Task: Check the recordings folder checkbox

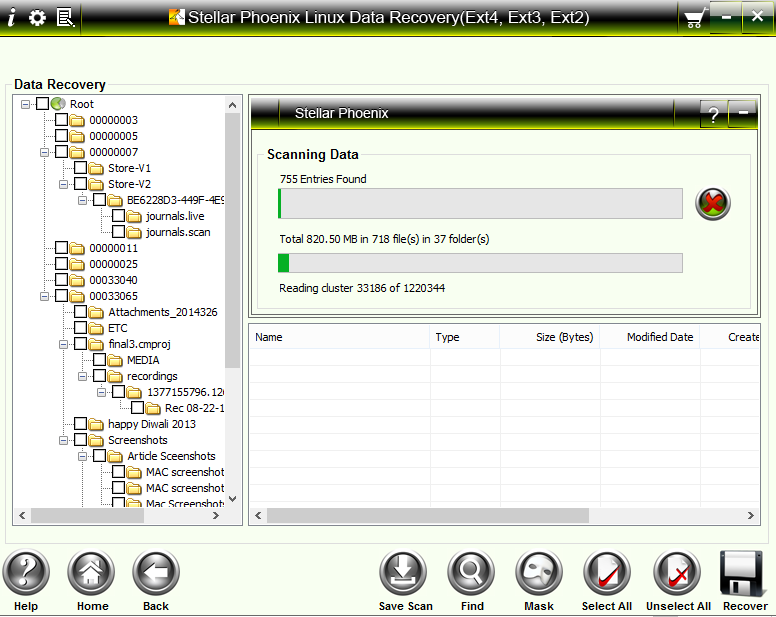Action: [x=99, y=376]
